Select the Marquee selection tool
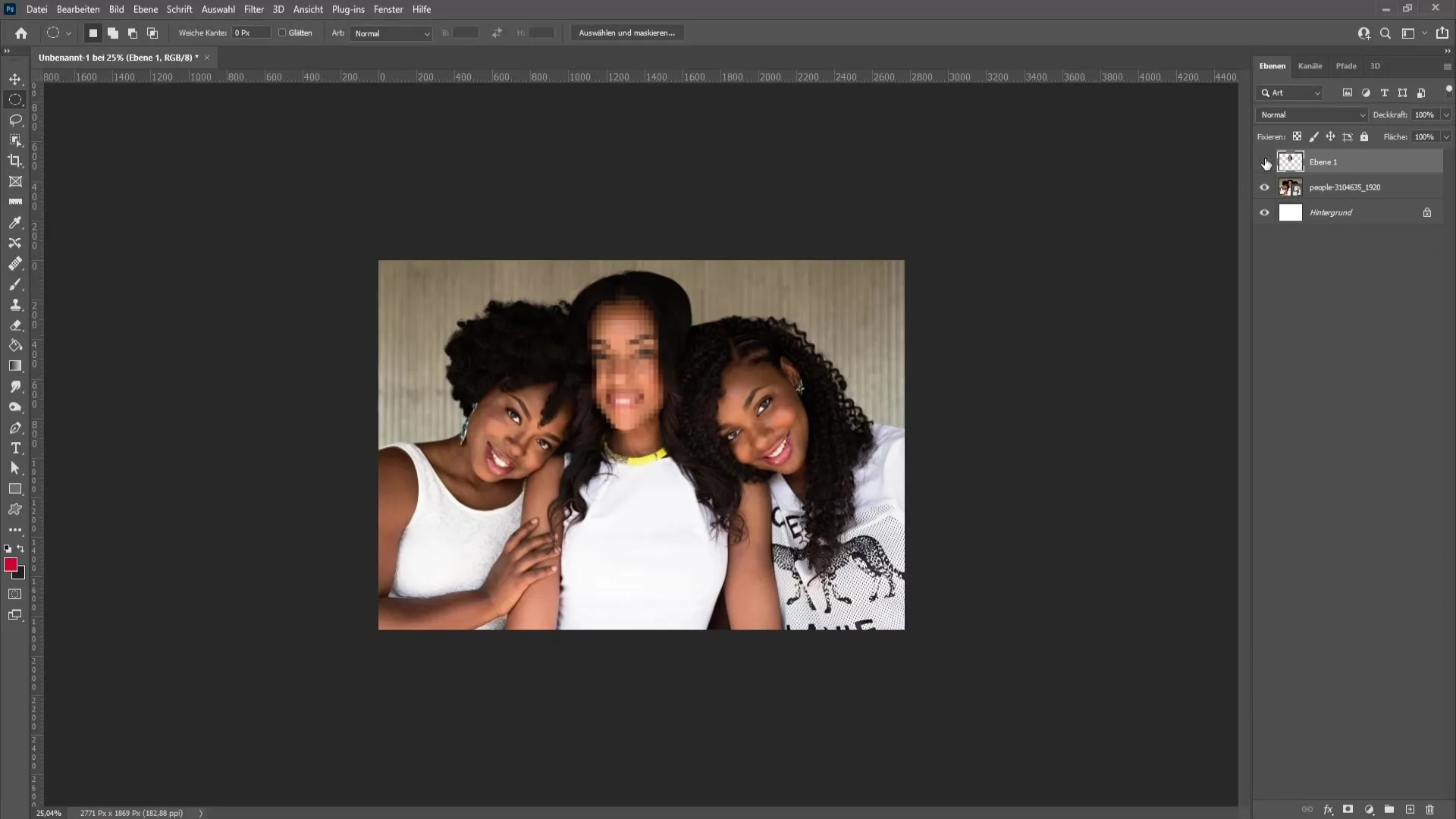The image size is (1456, 819). point(15,99)
